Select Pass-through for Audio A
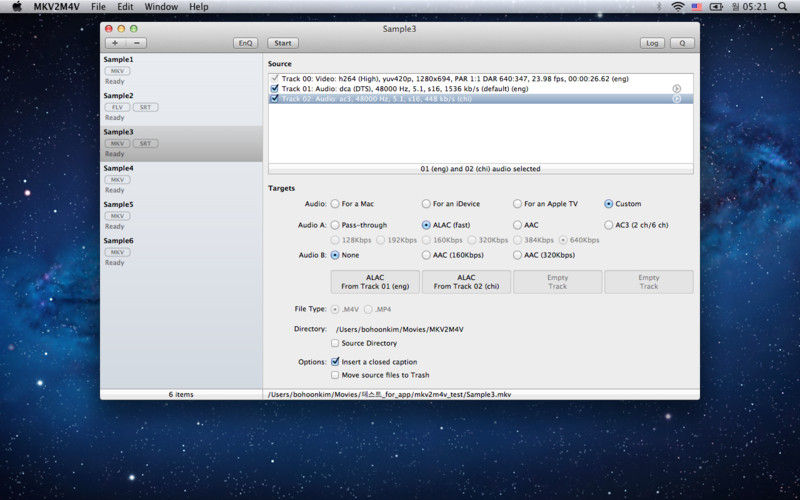This screenshot has height=500, width=800. pos(335,225)
